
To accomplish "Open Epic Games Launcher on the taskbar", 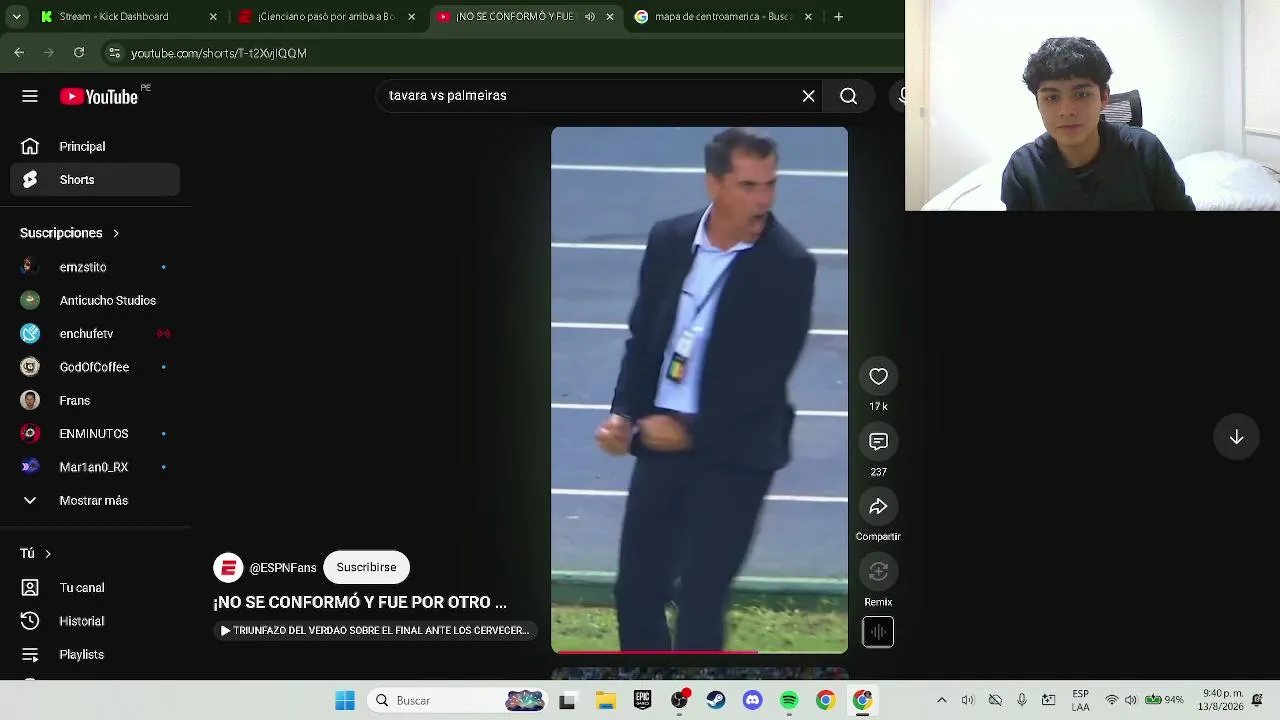I will click(642, 701).
